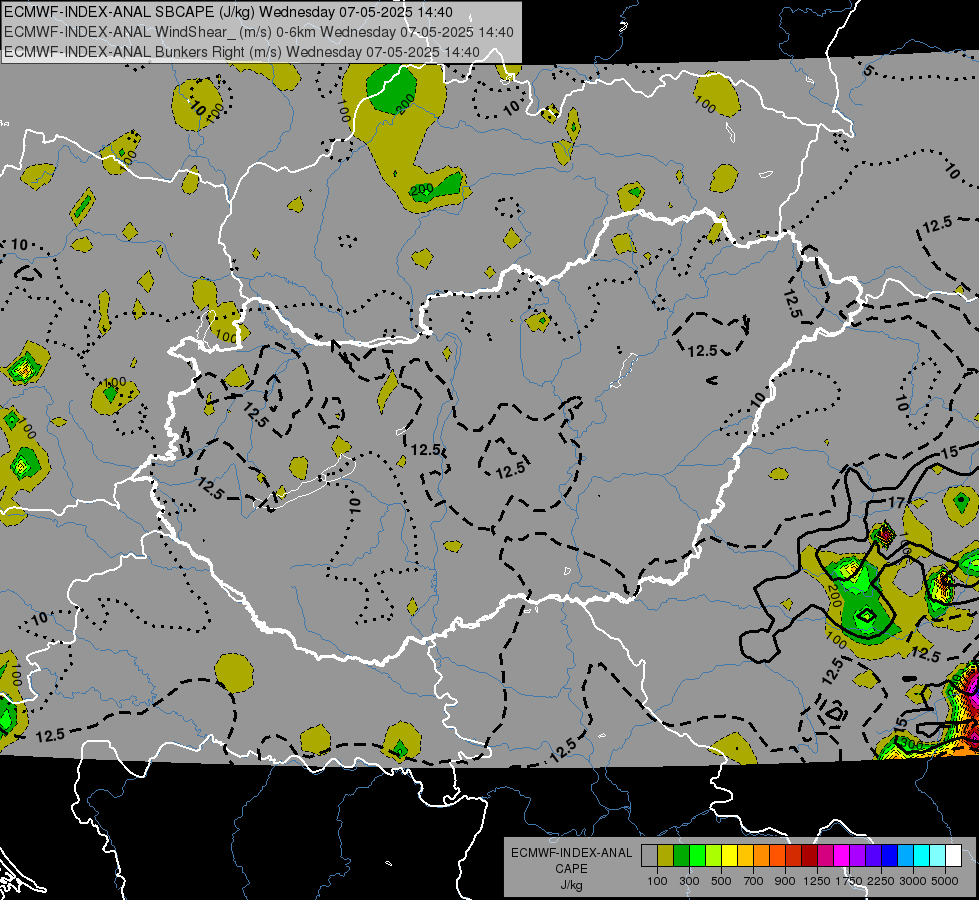Click the white swatch at legend end
This screenshot has height=900, width=979.
[954, 856]
